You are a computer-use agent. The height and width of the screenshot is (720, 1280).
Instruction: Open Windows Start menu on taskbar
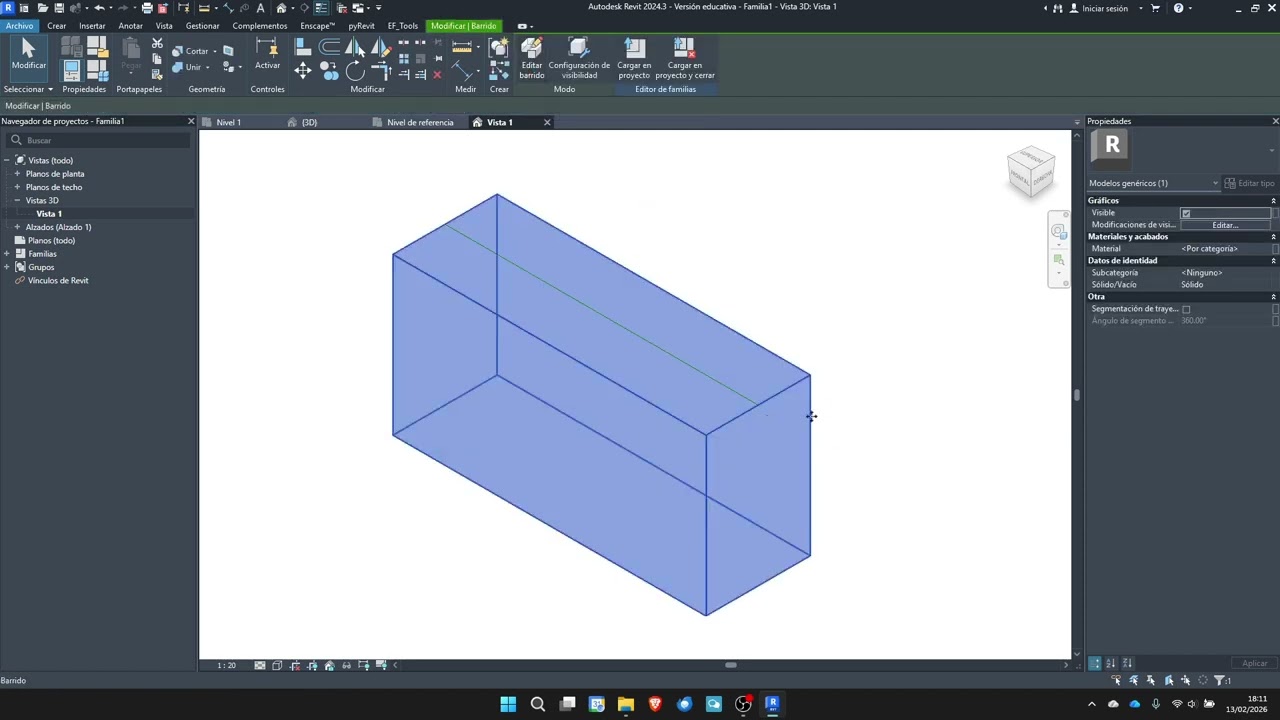[508, 704]
